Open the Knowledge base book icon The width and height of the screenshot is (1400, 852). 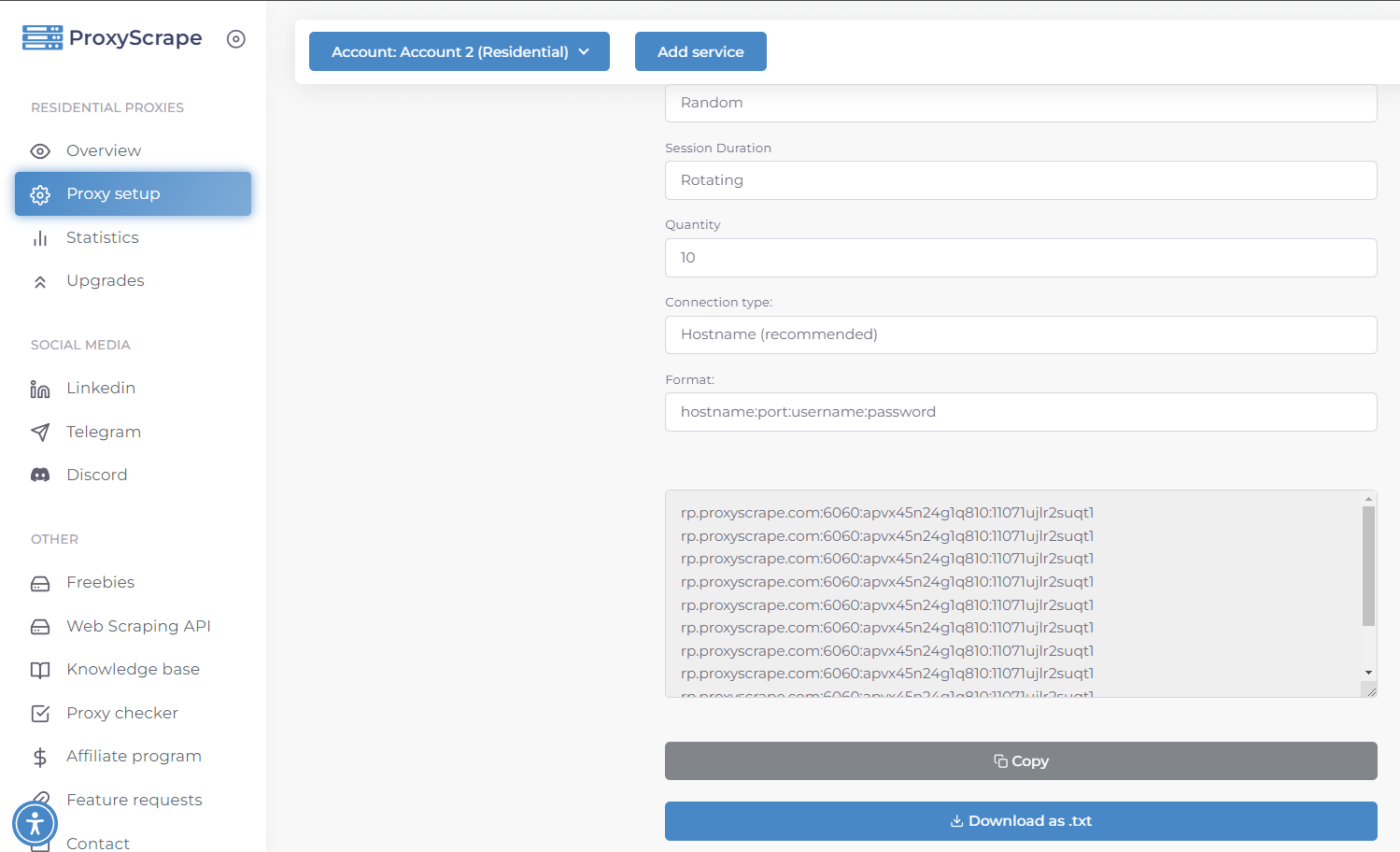(x=40, y=669)
